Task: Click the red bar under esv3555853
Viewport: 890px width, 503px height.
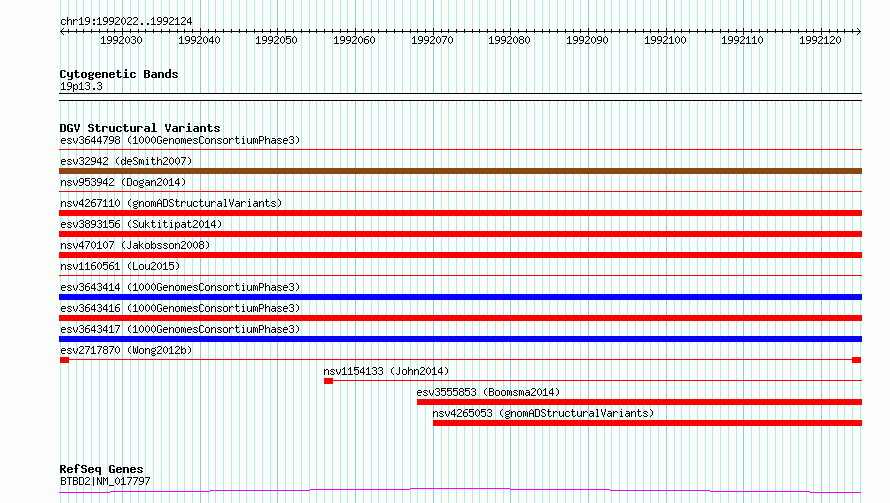Action: 640,402
